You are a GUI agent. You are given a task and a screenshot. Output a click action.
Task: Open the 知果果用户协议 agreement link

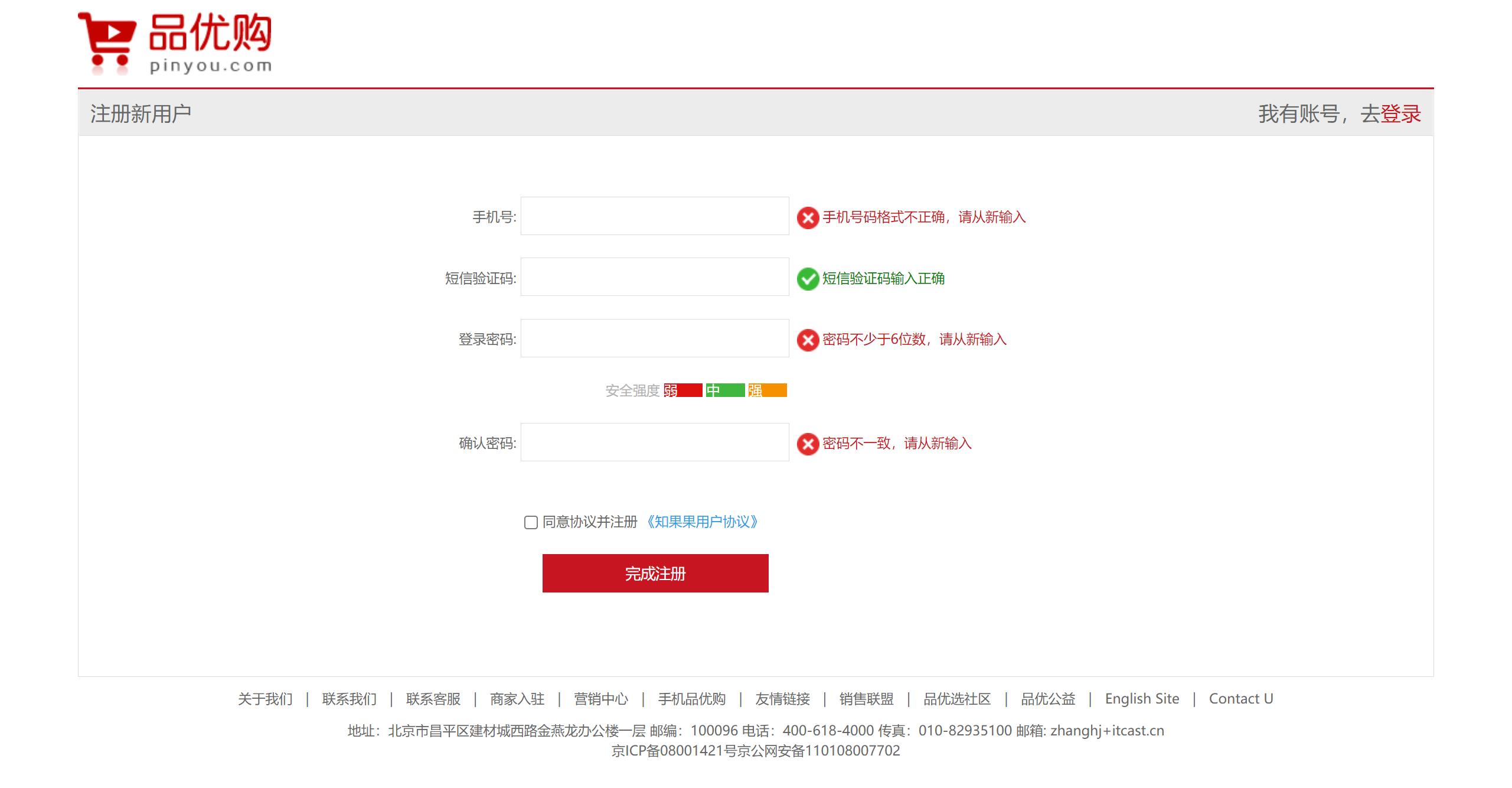click(x=702, y=522)
